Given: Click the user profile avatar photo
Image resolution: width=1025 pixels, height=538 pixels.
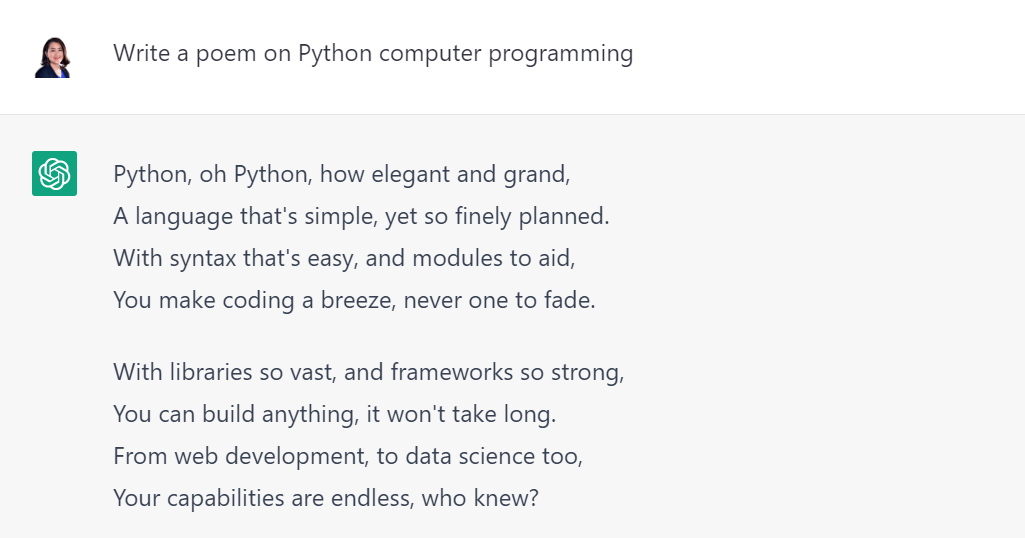Looking at the screenshot, I should 53,58.
